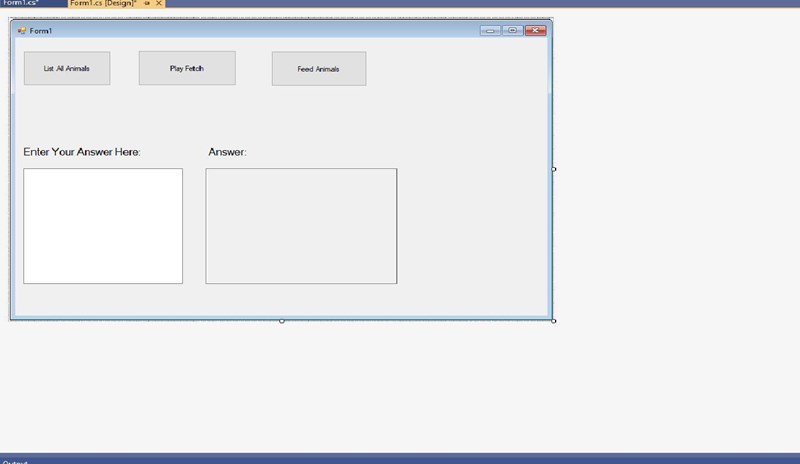Screen dimensions: 800x464
Task: Click the Form1 title bar icon
Action: (21, 31)
